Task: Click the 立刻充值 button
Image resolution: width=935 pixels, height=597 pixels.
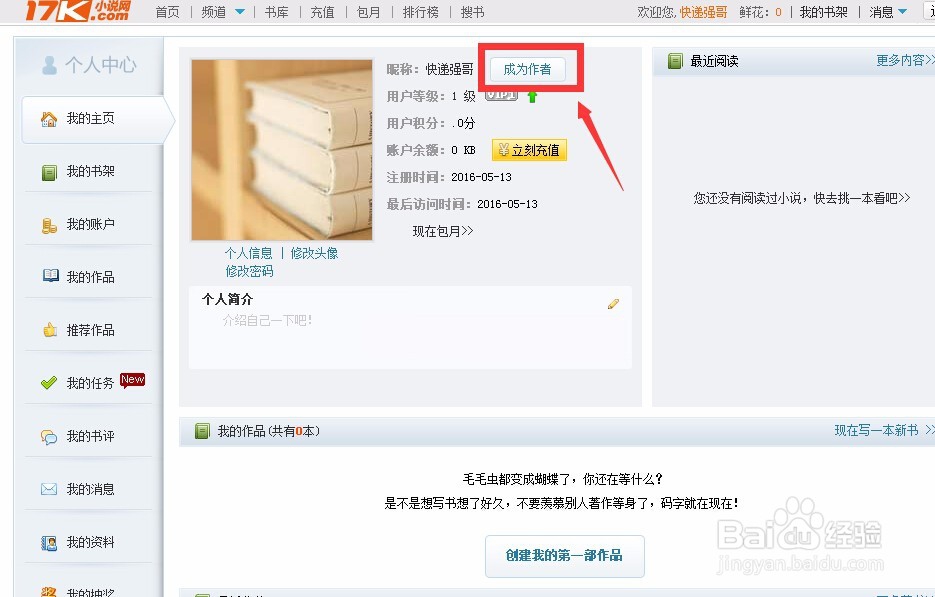Action: [530, 150]
